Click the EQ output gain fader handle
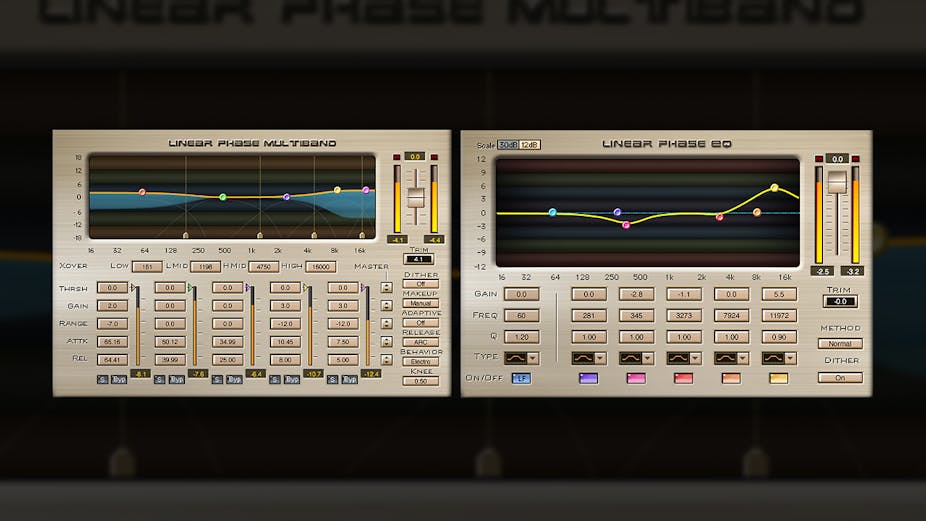 pyautogui.click(x=837, y=182)
